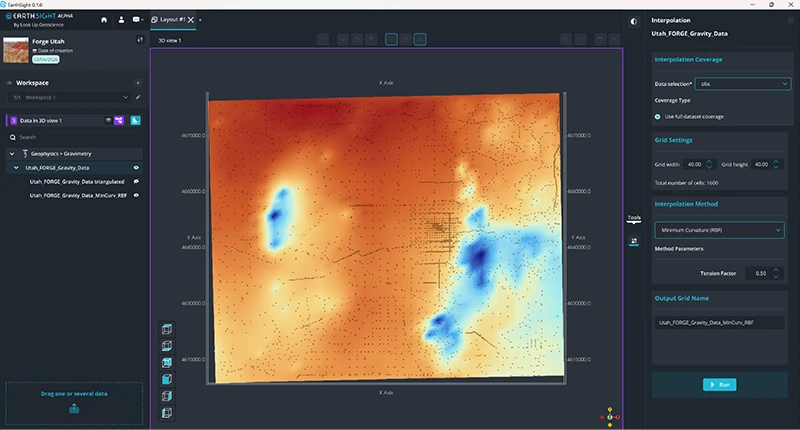Open the Forge Utah project thumbnail
The height and width of the screenshot is (430, 800).
tap(16, 49)
